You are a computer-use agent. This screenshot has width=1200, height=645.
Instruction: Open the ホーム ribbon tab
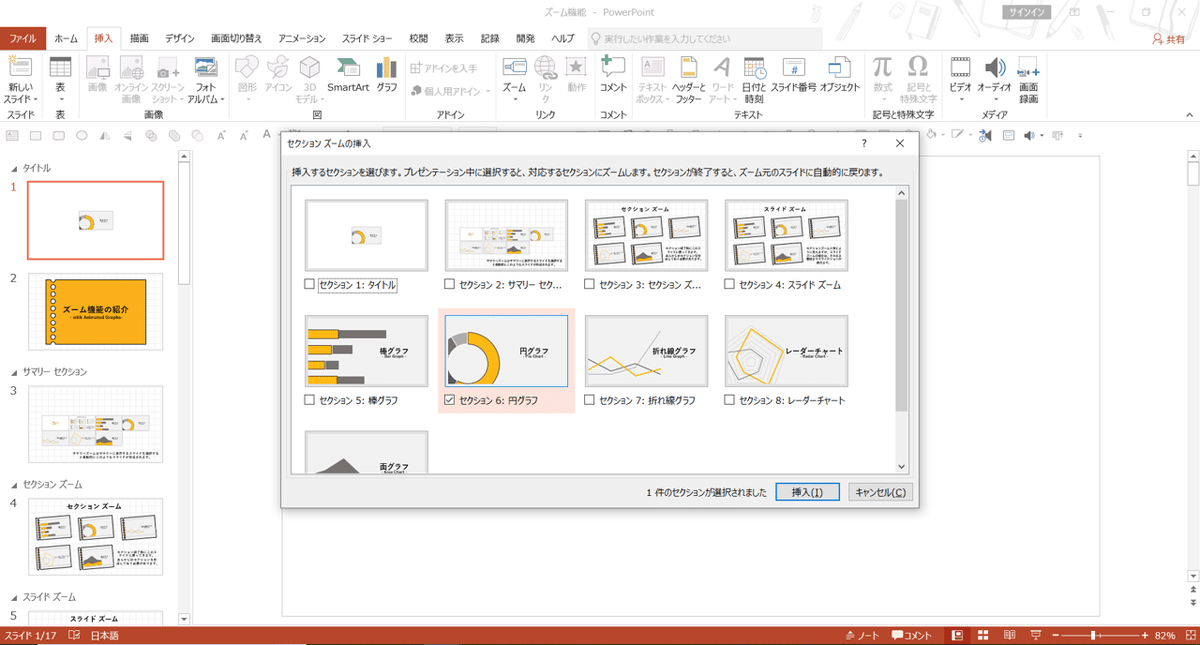pyautogui.click(x=66, y=38)
